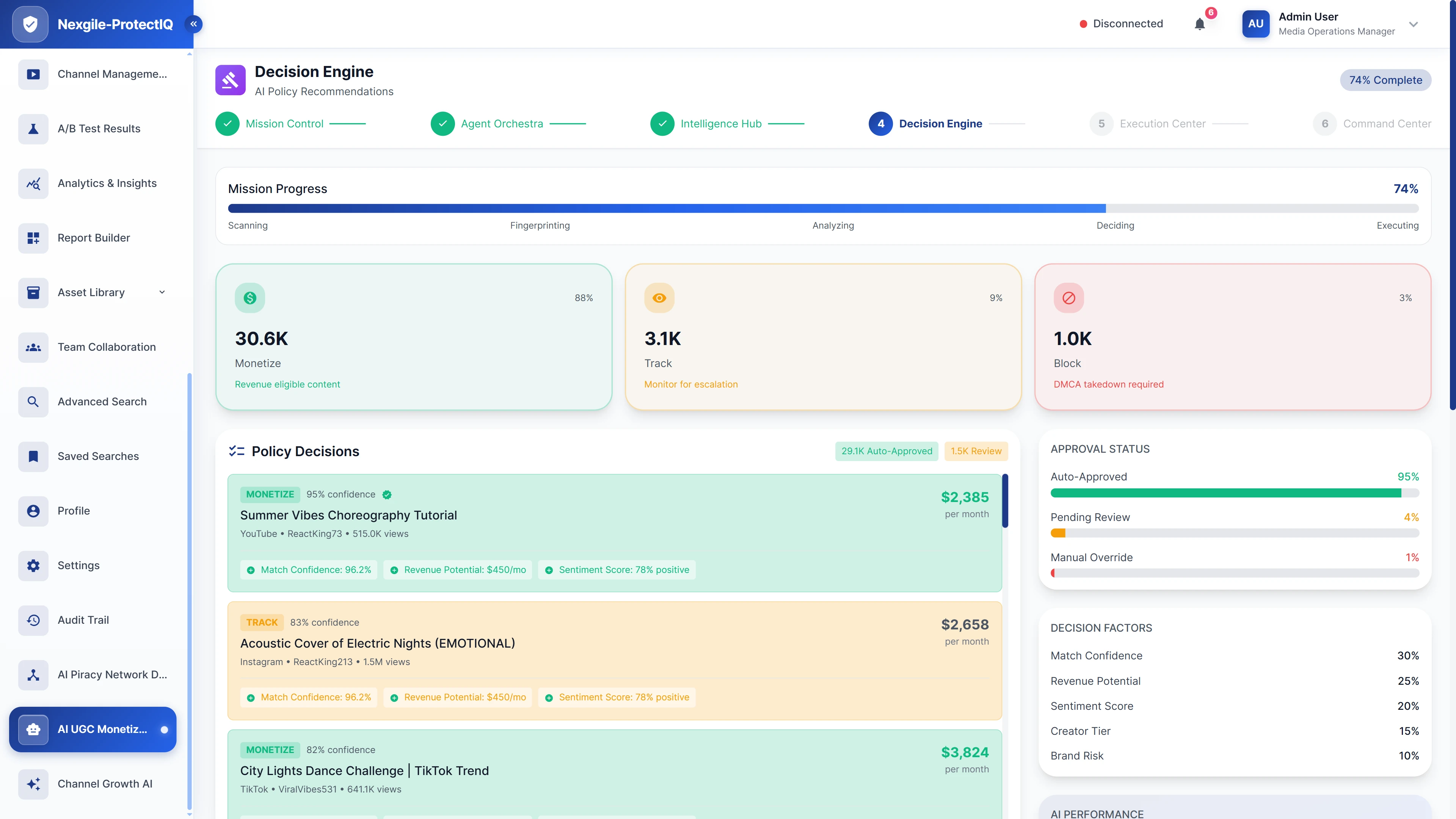Open the notification bell
Viewport: 1456px width, 819px height.
tap(1199, 24)
